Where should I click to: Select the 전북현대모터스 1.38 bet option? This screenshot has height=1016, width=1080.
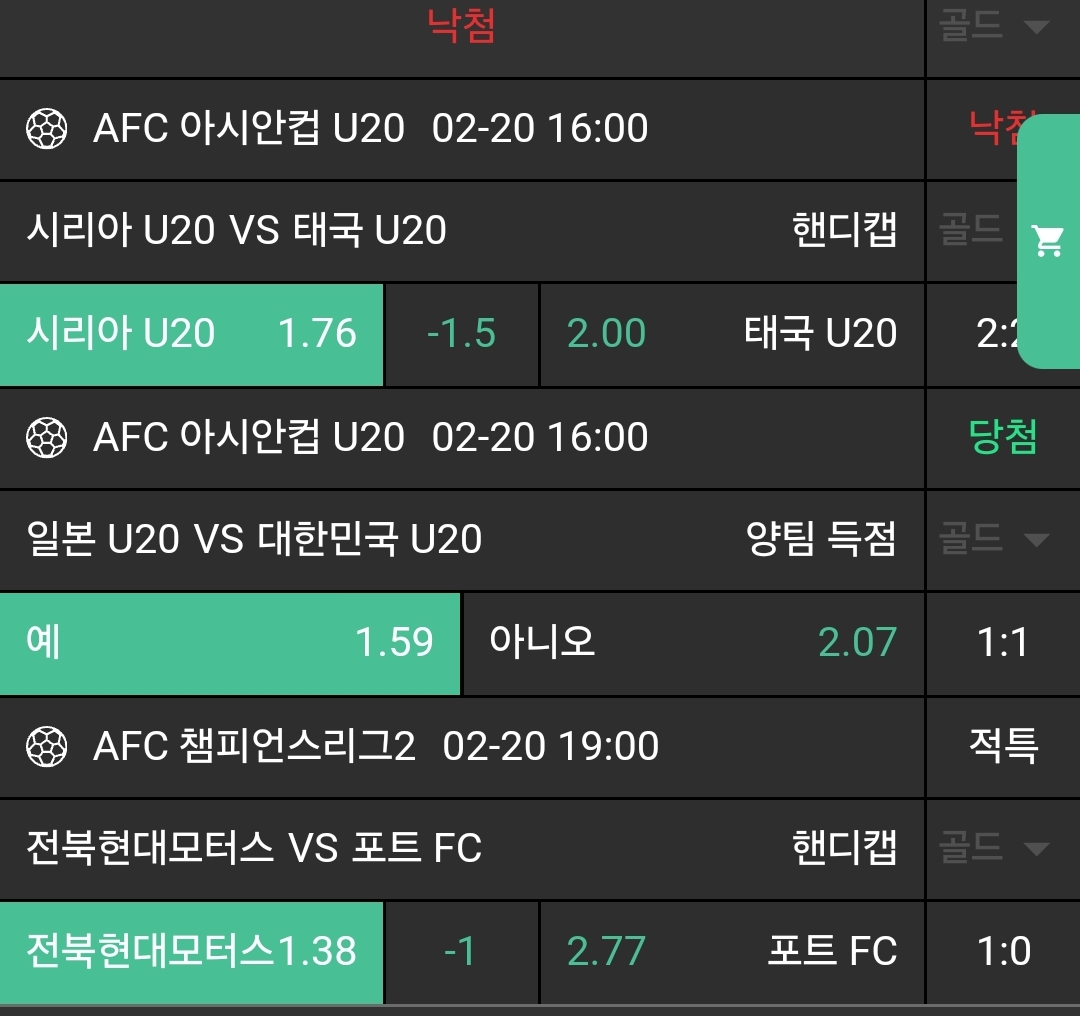(191, 952)
